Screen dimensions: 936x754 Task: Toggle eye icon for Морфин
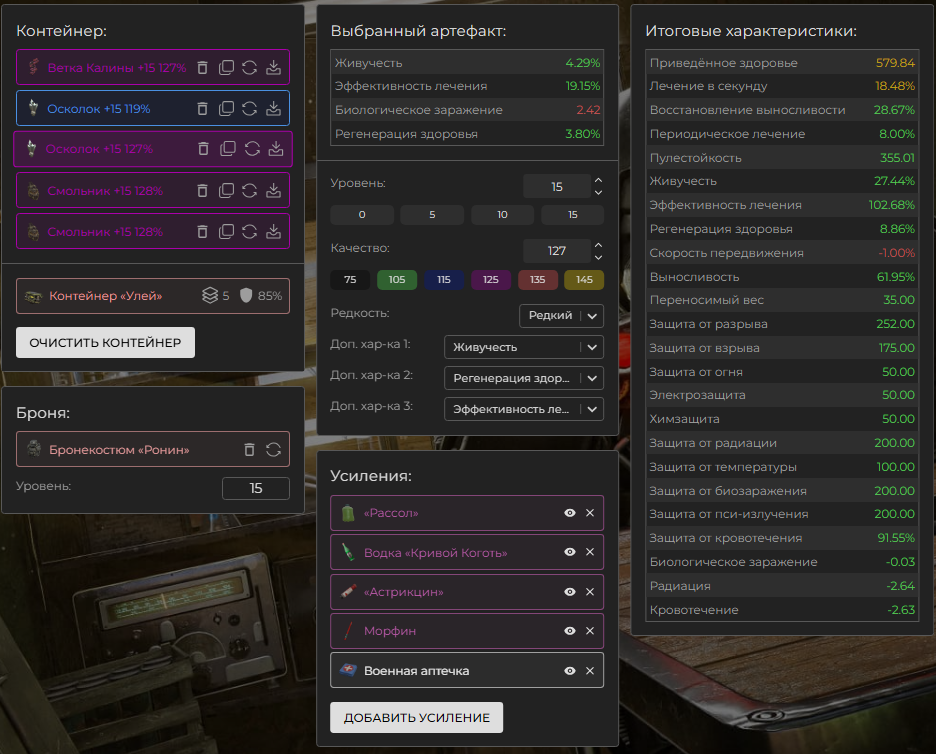570,631
